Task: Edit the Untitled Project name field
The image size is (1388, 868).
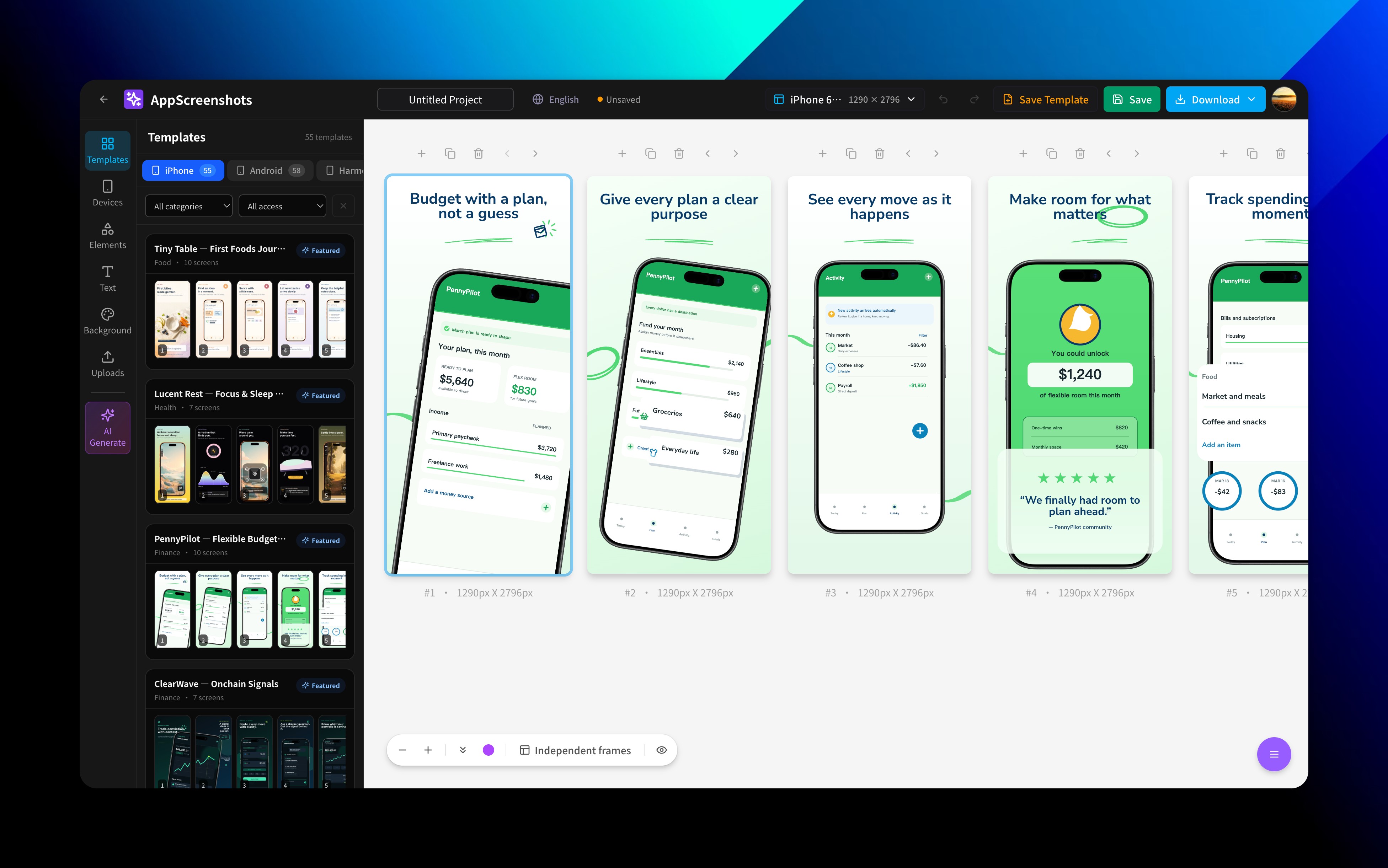Action: 445,99
